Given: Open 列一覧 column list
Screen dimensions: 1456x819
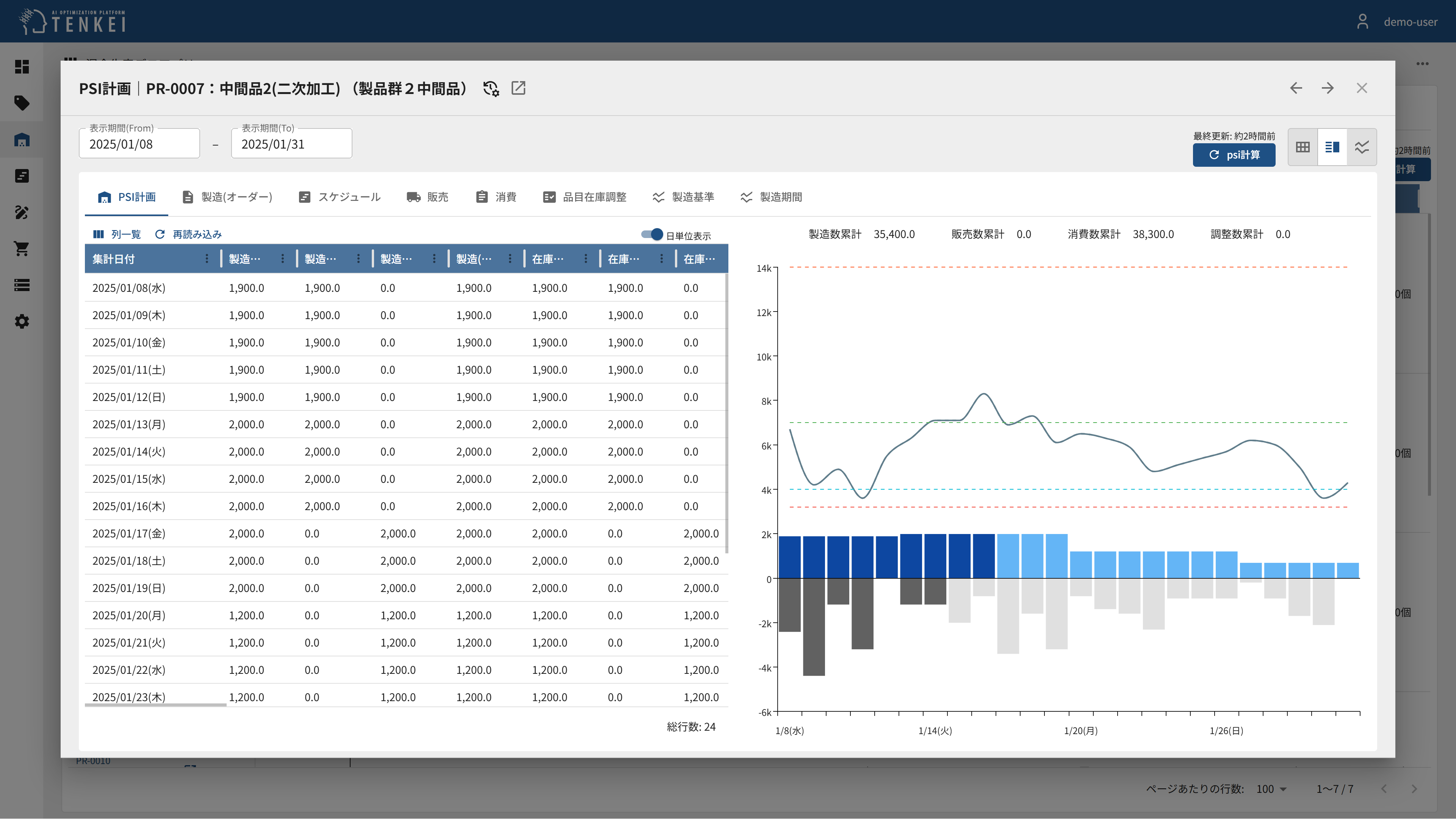Looking at the screenshot, I should pyautogui.click(x=117, y=235).
